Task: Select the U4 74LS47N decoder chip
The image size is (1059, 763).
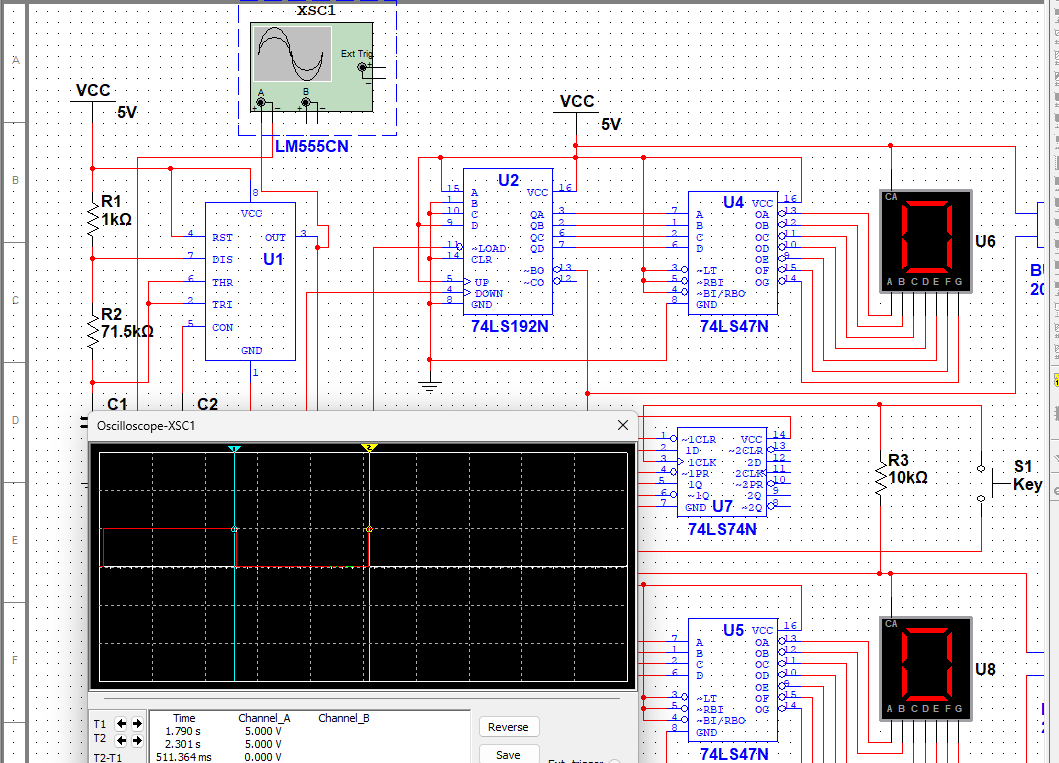Action: (x=733, y=253)
